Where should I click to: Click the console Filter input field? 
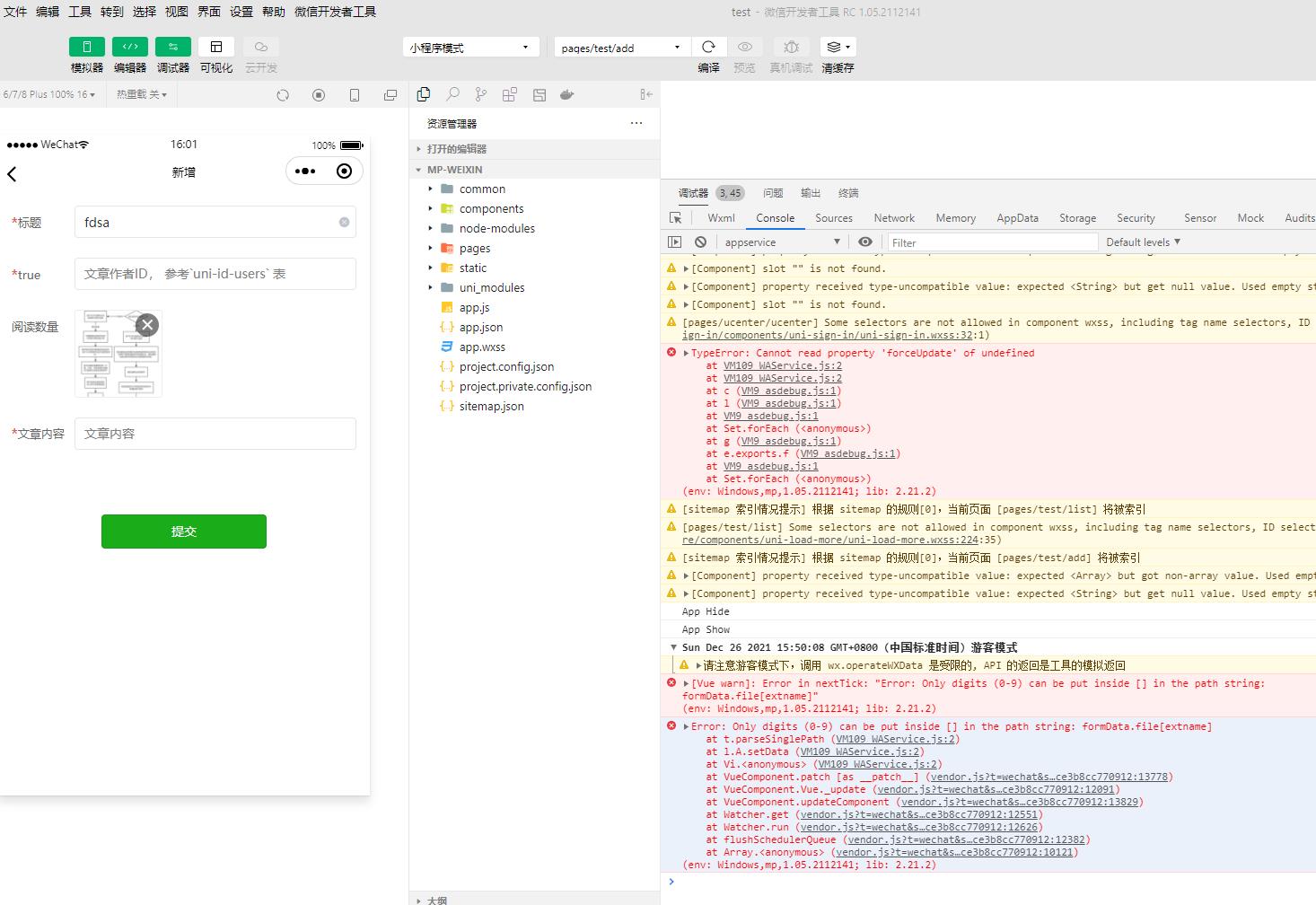tap(992, 242)
